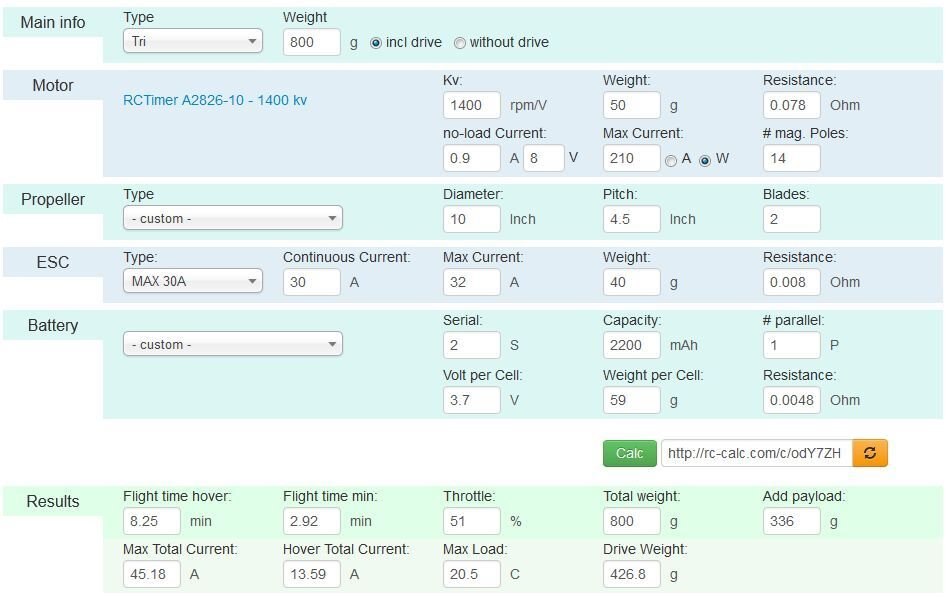Choose the W unit for Max Current
948x598 pixels.
coord(705,161)
